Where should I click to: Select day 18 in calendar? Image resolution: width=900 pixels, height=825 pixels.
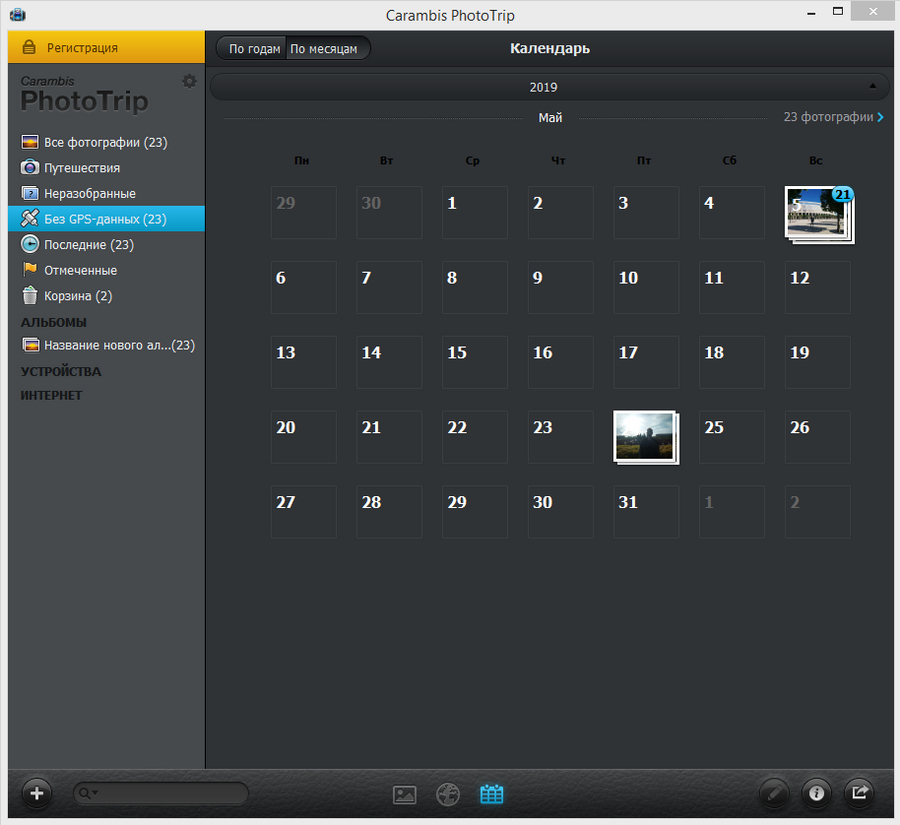(x=732, y=362)
